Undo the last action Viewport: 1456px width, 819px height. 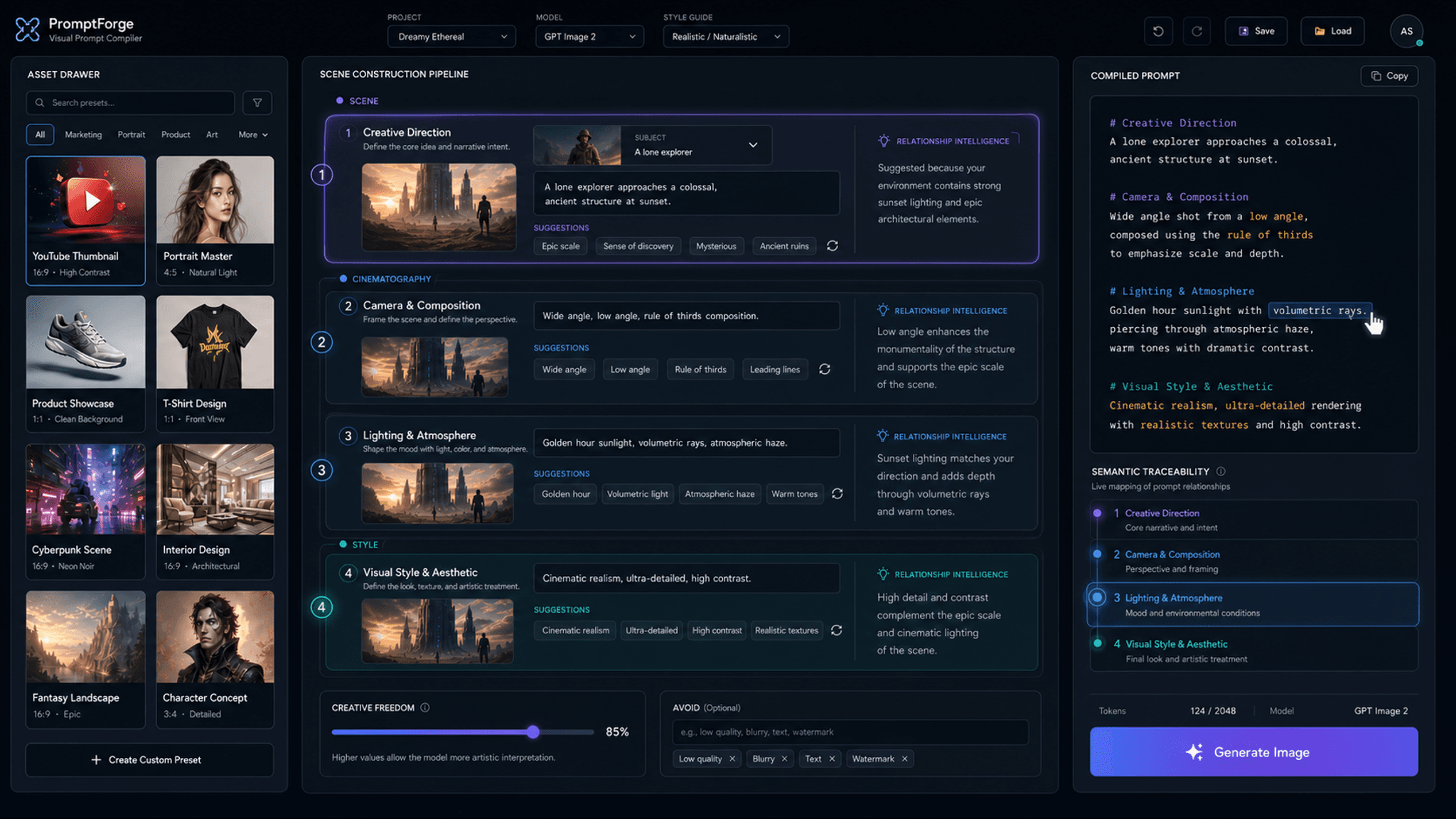(1158, 31)
